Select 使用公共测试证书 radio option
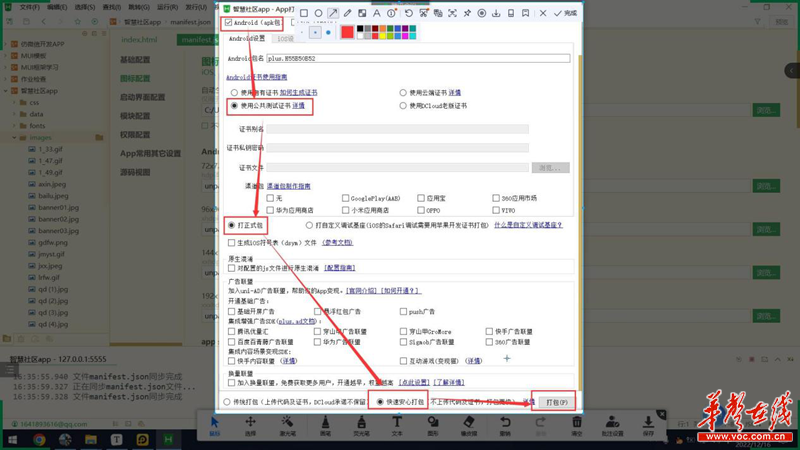This screenshot has height=450, width=800. click(235, 105)
